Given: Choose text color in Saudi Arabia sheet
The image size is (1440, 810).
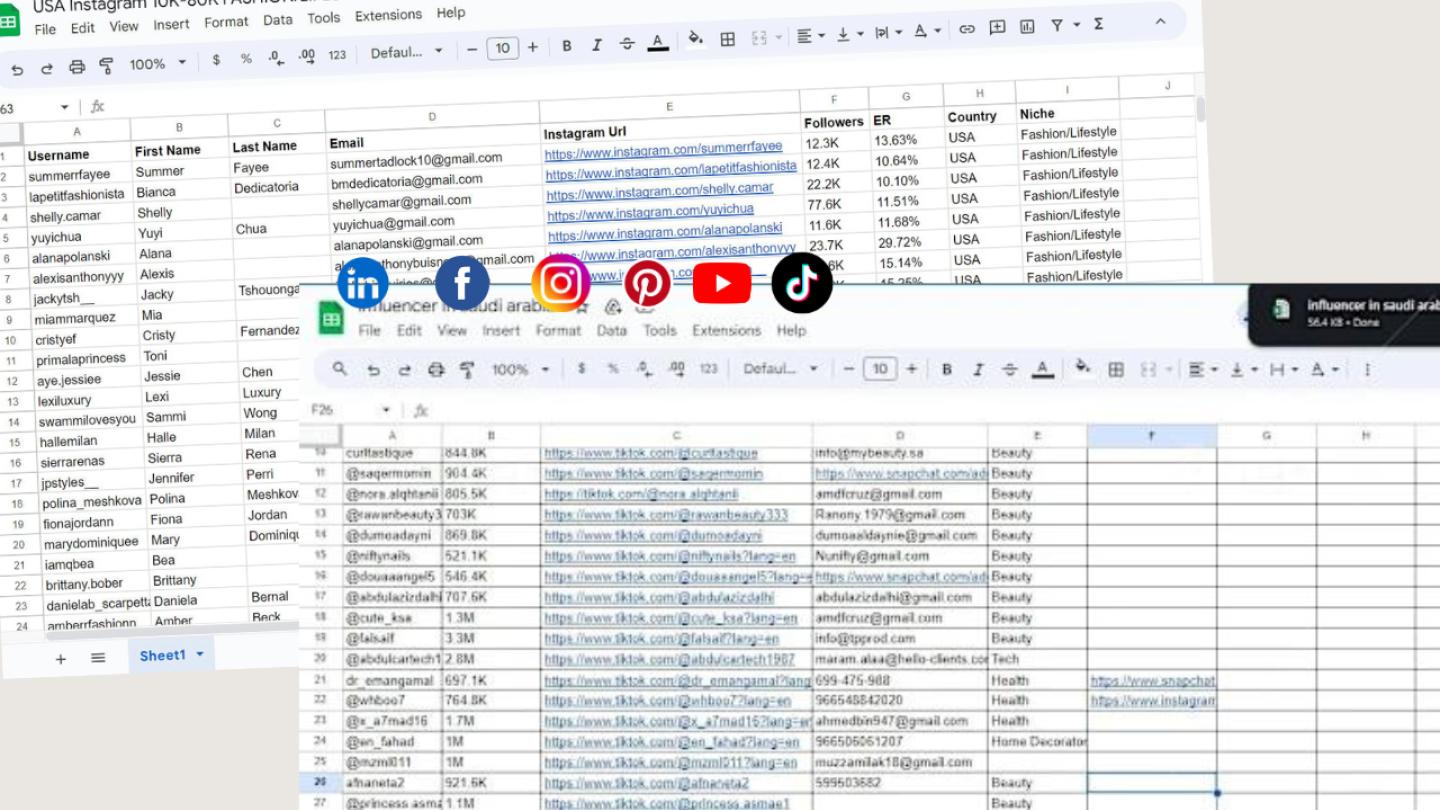Looking at the screenshot, I should [x=1042, y=370].
